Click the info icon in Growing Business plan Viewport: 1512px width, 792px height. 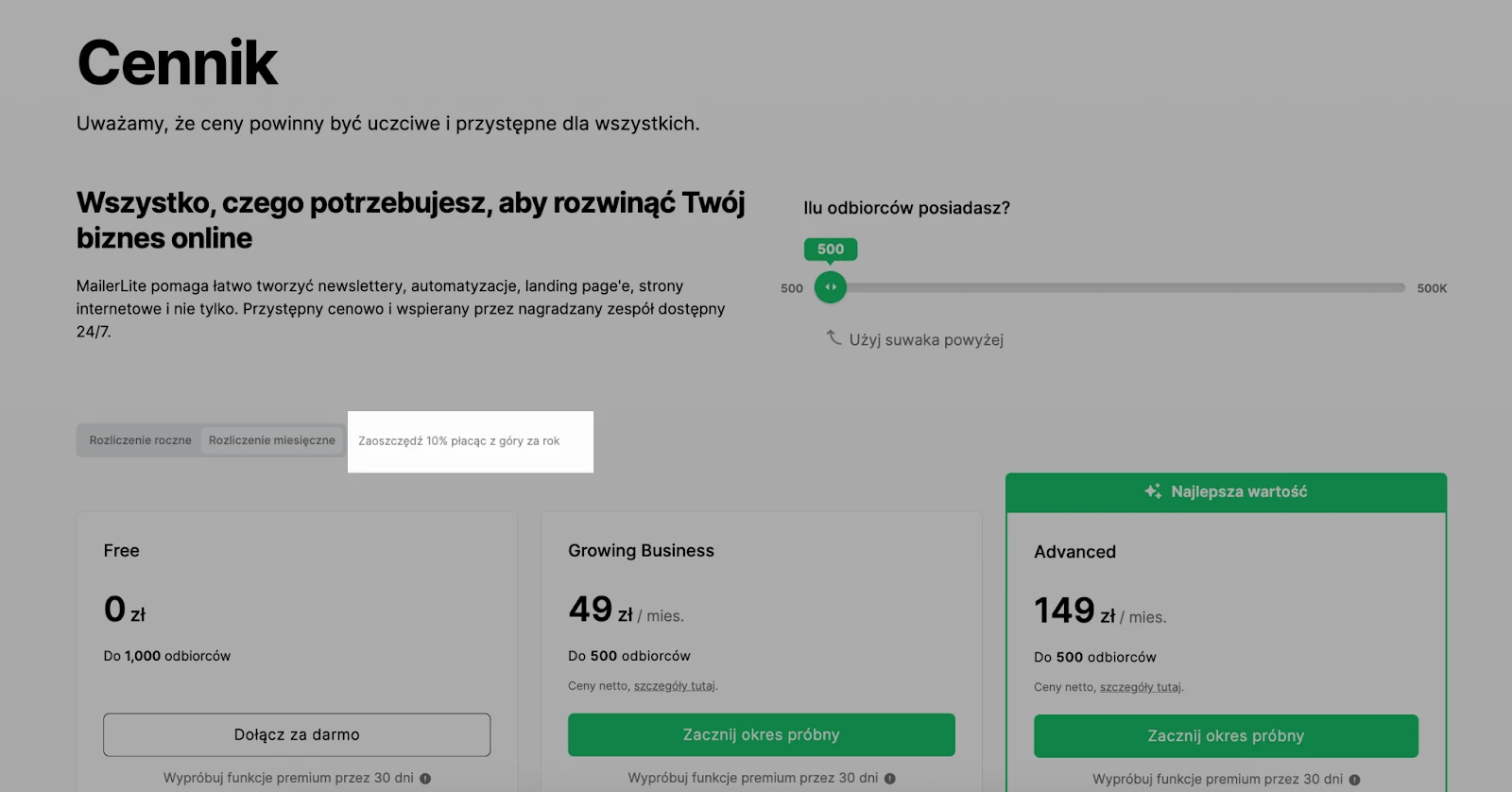click(x=890, y=779)
